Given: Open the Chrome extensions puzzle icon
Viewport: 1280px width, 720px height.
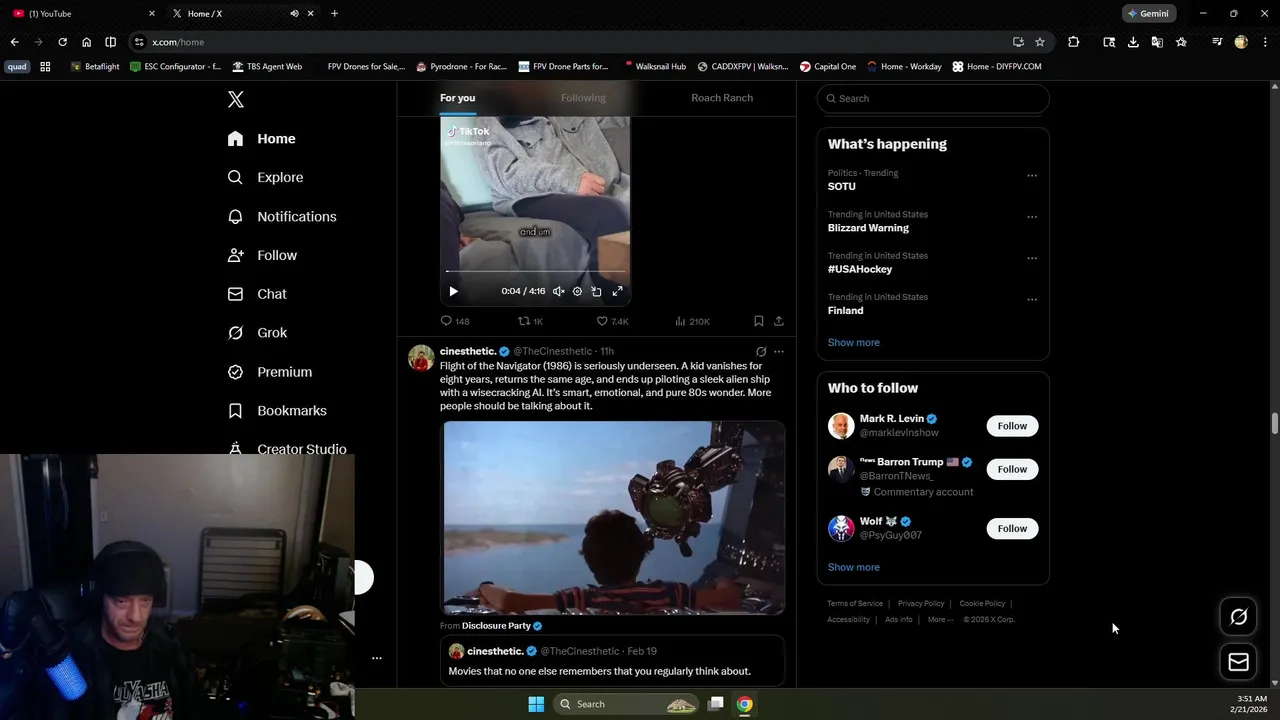Looking at the screenshot, I should tap(1073, 42).
